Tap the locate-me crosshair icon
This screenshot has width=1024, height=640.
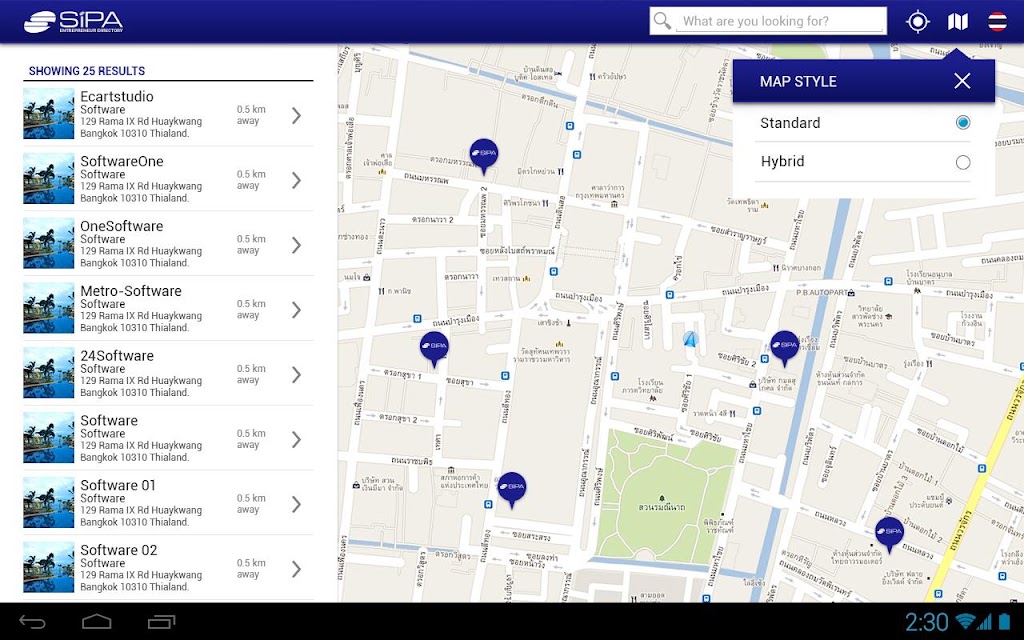coord(918,22)
